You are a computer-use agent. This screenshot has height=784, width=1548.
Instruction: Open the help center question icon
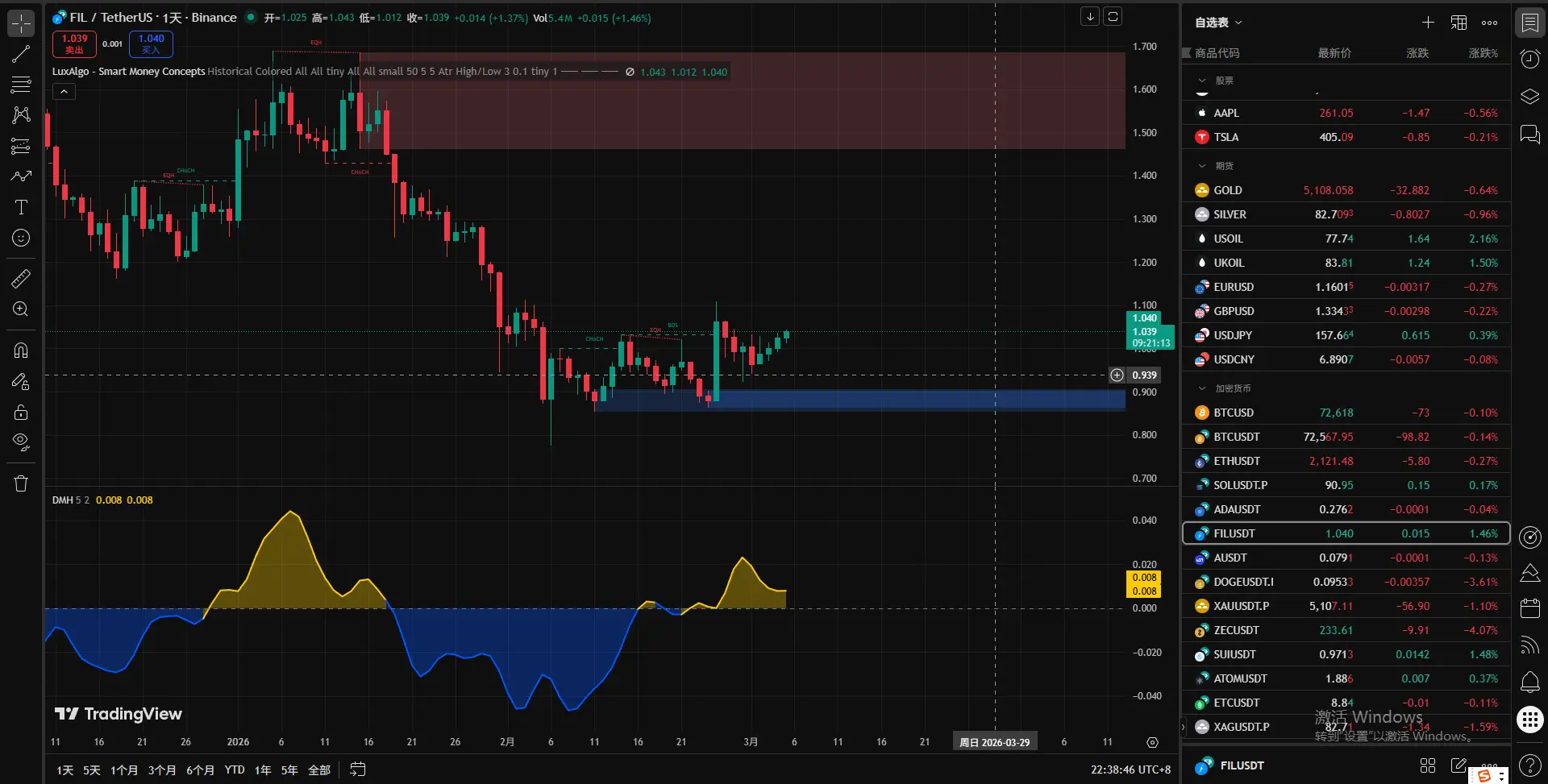point(1529,765)
